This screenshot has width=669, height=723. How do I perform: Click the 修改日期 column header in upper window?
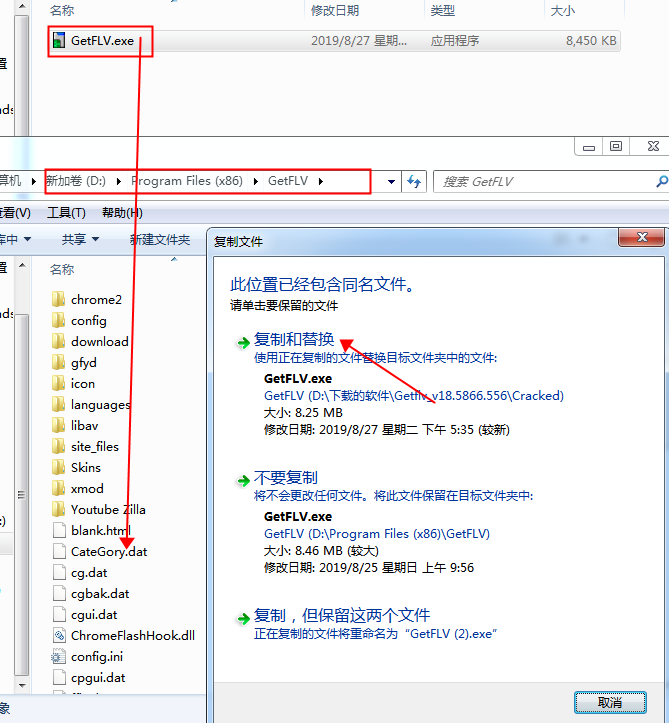click(335, 11)
